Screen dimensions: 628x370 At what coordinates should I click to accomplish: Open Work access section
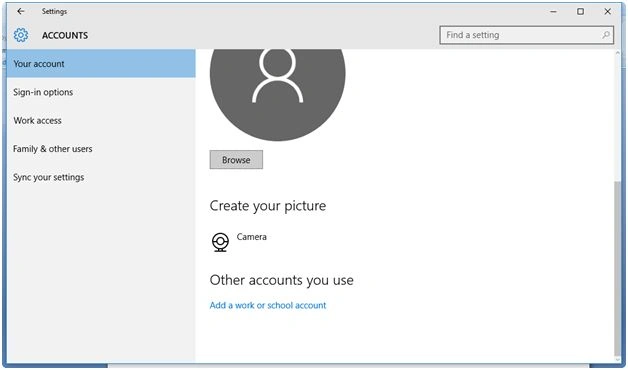click(x=101, y=121)
